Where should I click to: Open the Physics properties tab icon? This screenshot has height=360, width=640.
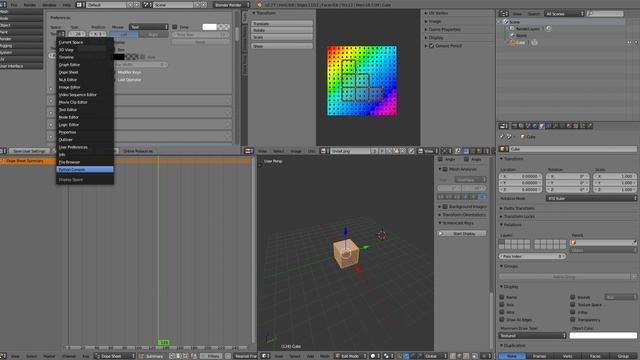589,126
